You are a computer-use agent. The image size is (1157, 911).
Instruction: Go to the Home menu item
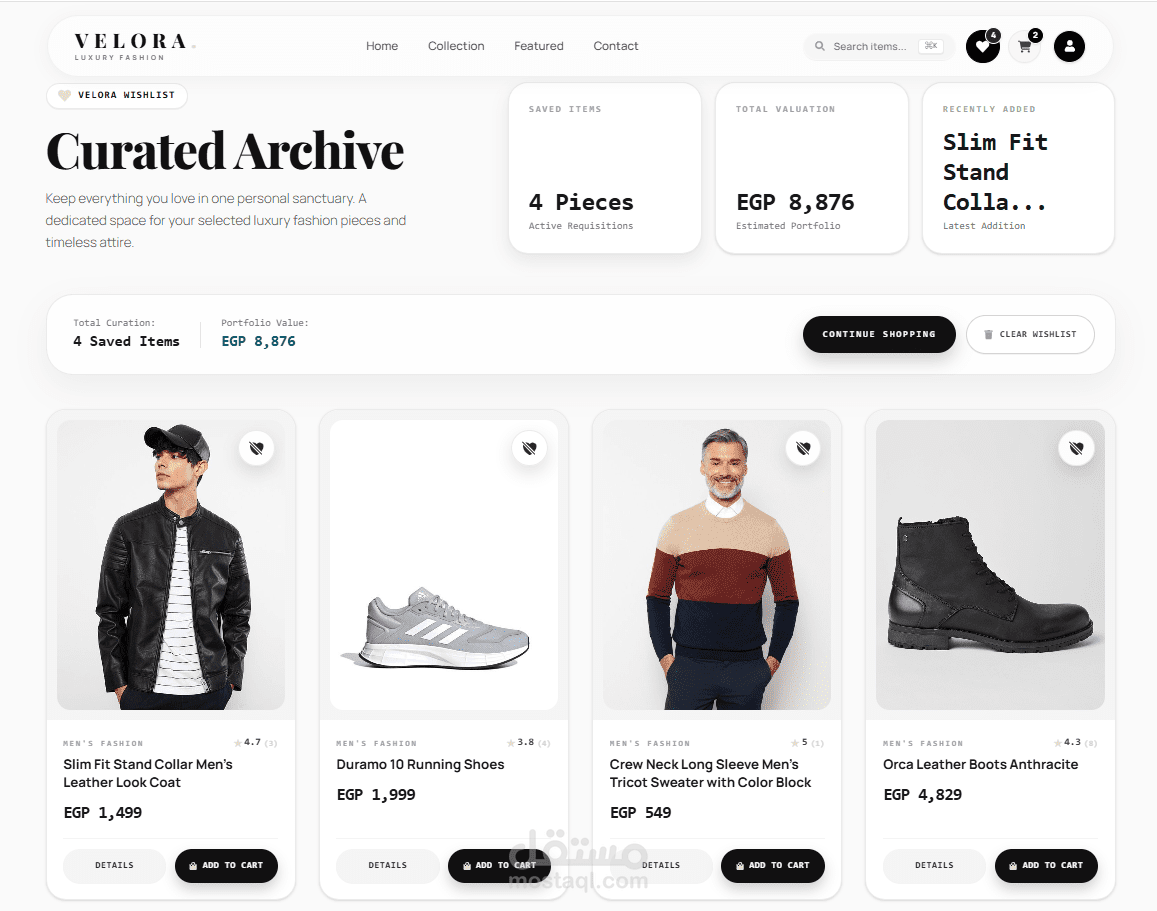[382, 46]
